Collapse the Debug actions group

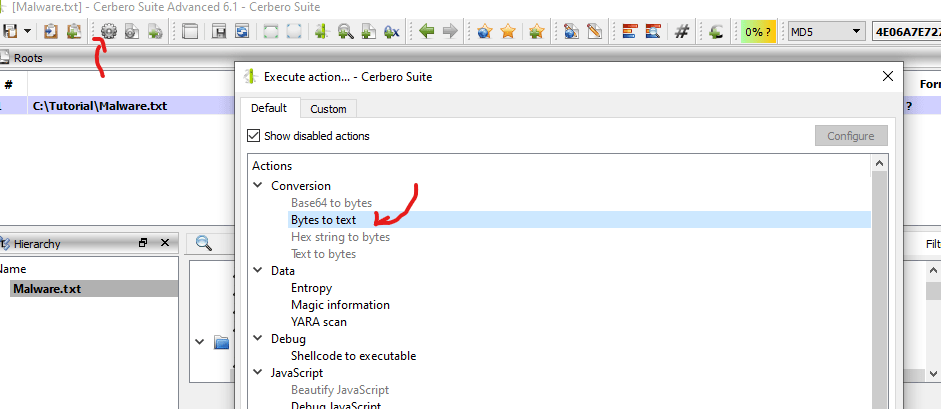(259, 339)
